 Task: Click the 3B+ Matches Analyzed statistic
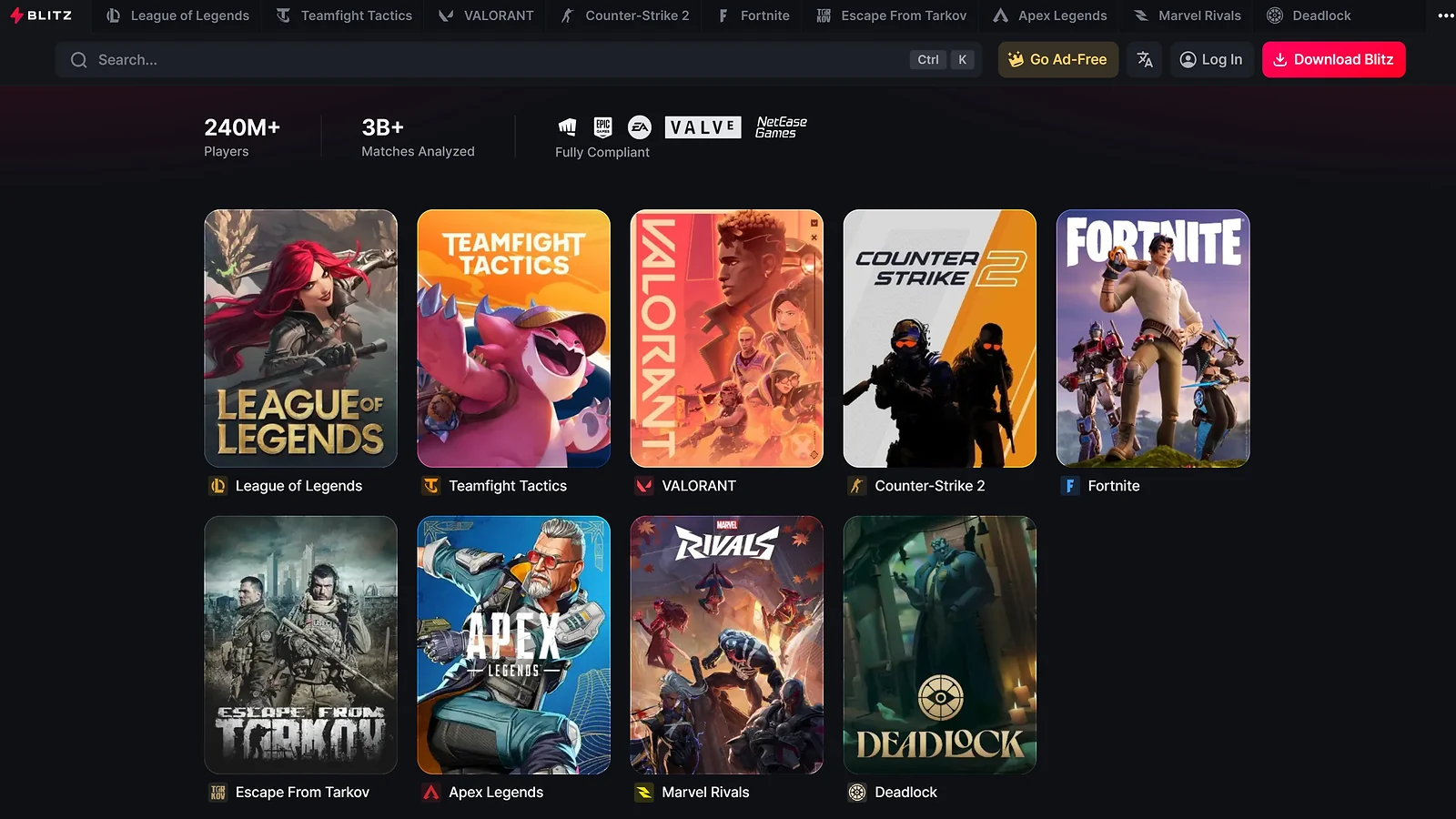tap(418, 137)
